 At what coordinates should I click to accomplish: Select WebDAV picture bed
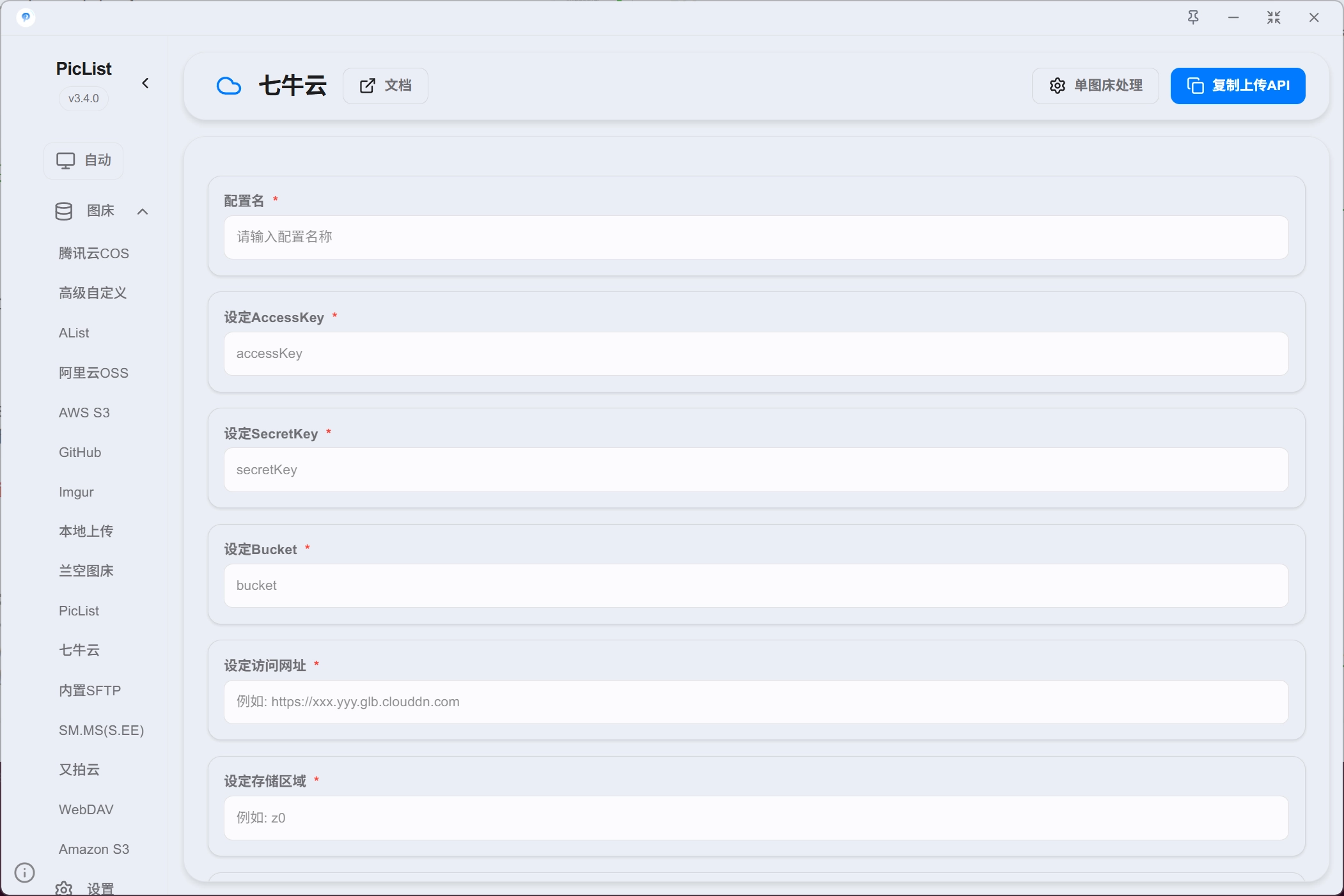86,810
